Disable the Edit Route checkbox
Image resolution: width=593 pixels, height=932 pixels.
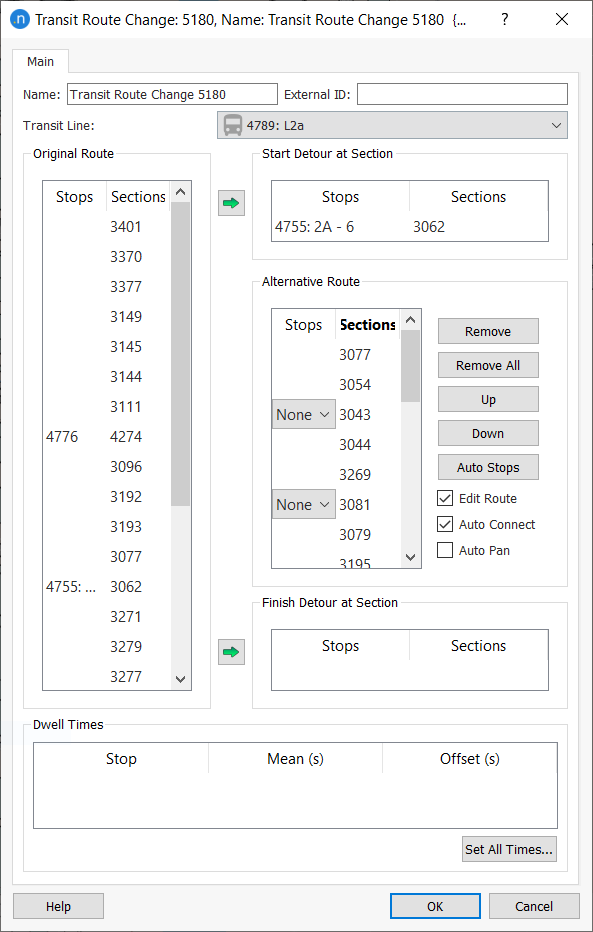click(x=444, y=498)
